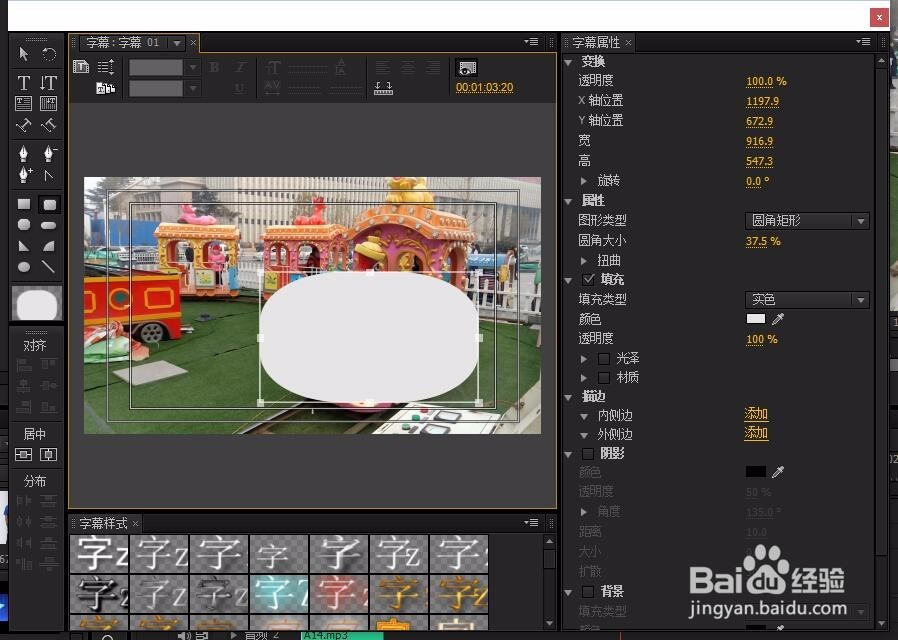Open the 填充类型 实色 dropdown
898x640 pixels.
click(807, 300)
